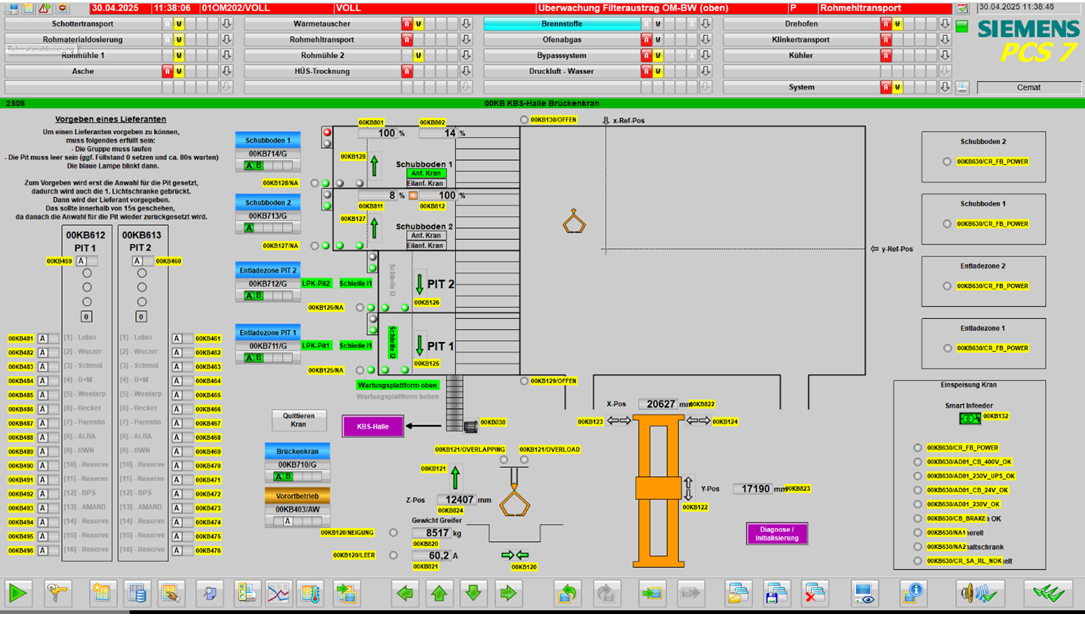Click the Diagnose / Initialisierung button

(777, 534)
